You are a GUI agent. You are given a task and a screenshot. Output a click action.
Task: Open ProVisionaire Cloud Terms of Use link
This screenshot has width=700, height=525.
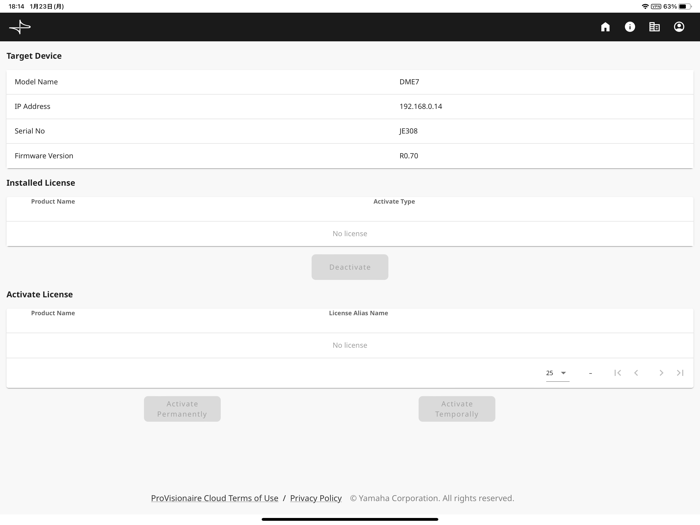(x=214, y=498)
